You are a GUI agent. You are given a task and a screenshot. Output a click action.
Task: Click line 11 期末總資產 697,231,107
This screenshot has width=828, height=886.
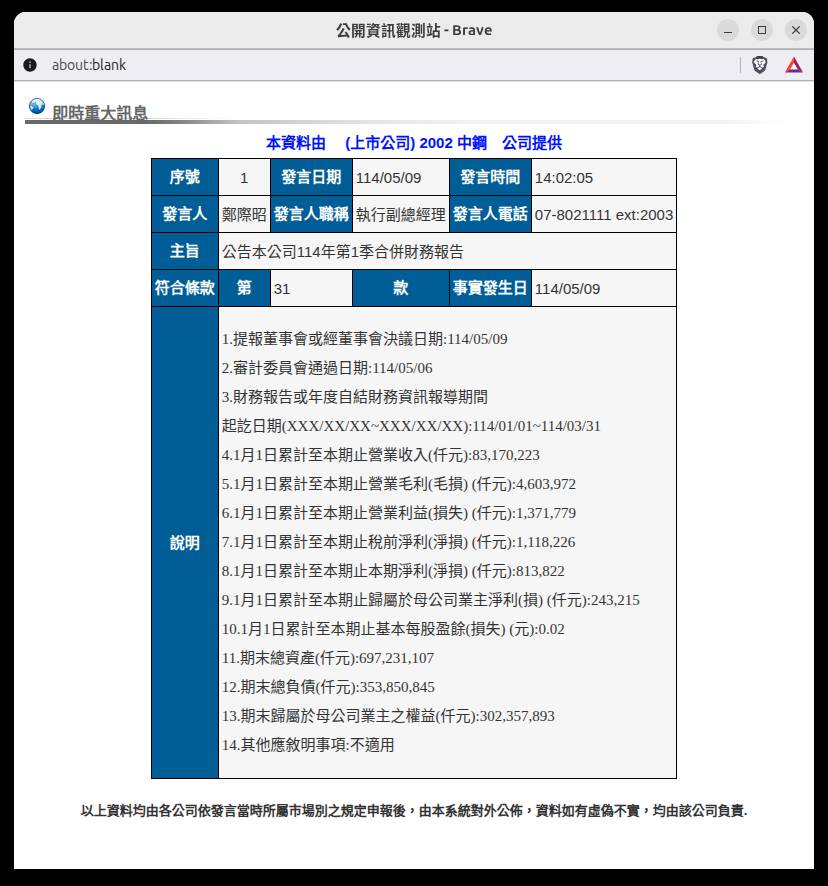(328, 658)
